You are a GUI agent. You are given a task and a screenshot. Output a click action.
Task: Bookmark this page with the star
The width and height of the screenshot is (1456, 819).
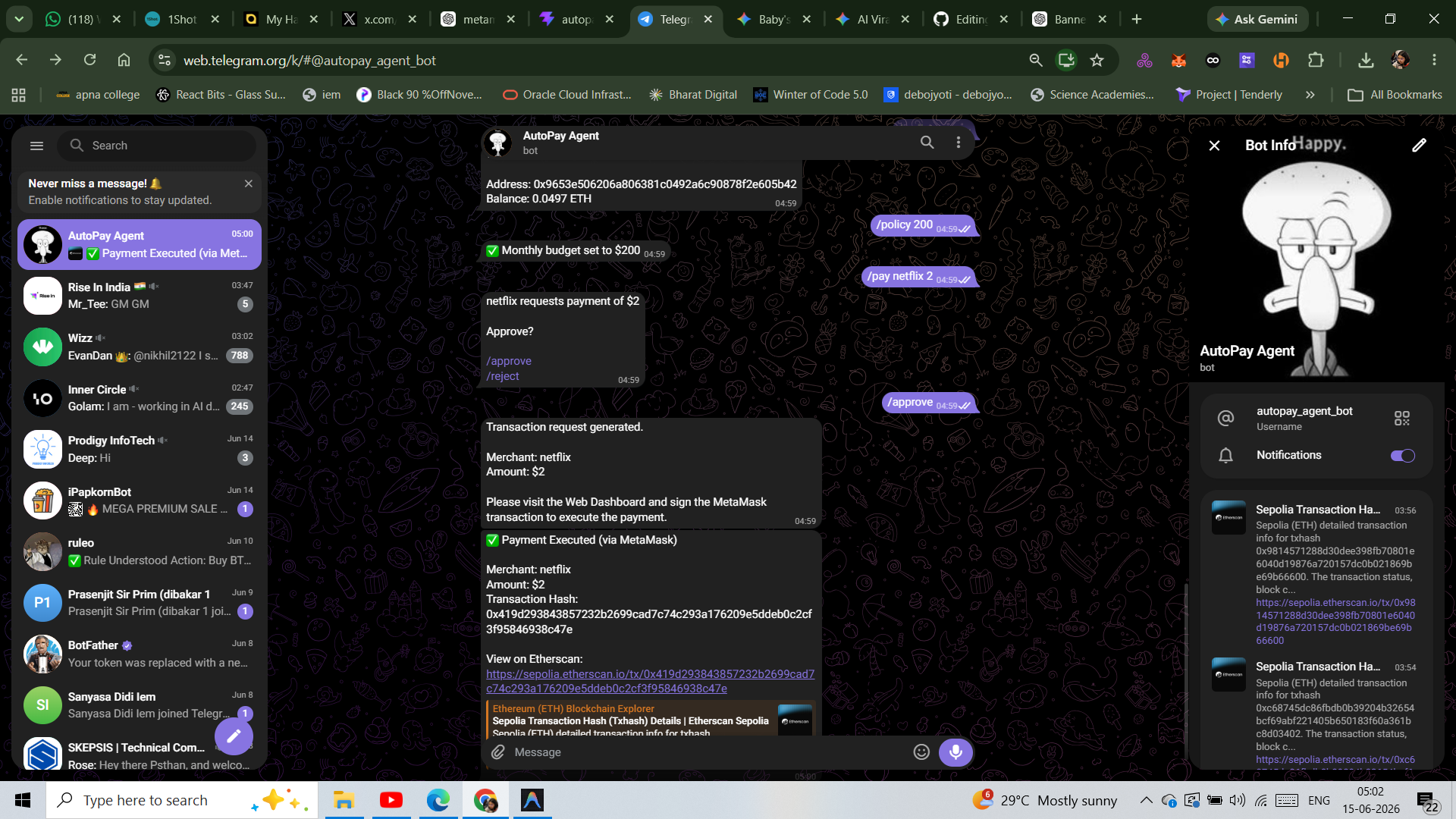click(x=1097, y=60)
